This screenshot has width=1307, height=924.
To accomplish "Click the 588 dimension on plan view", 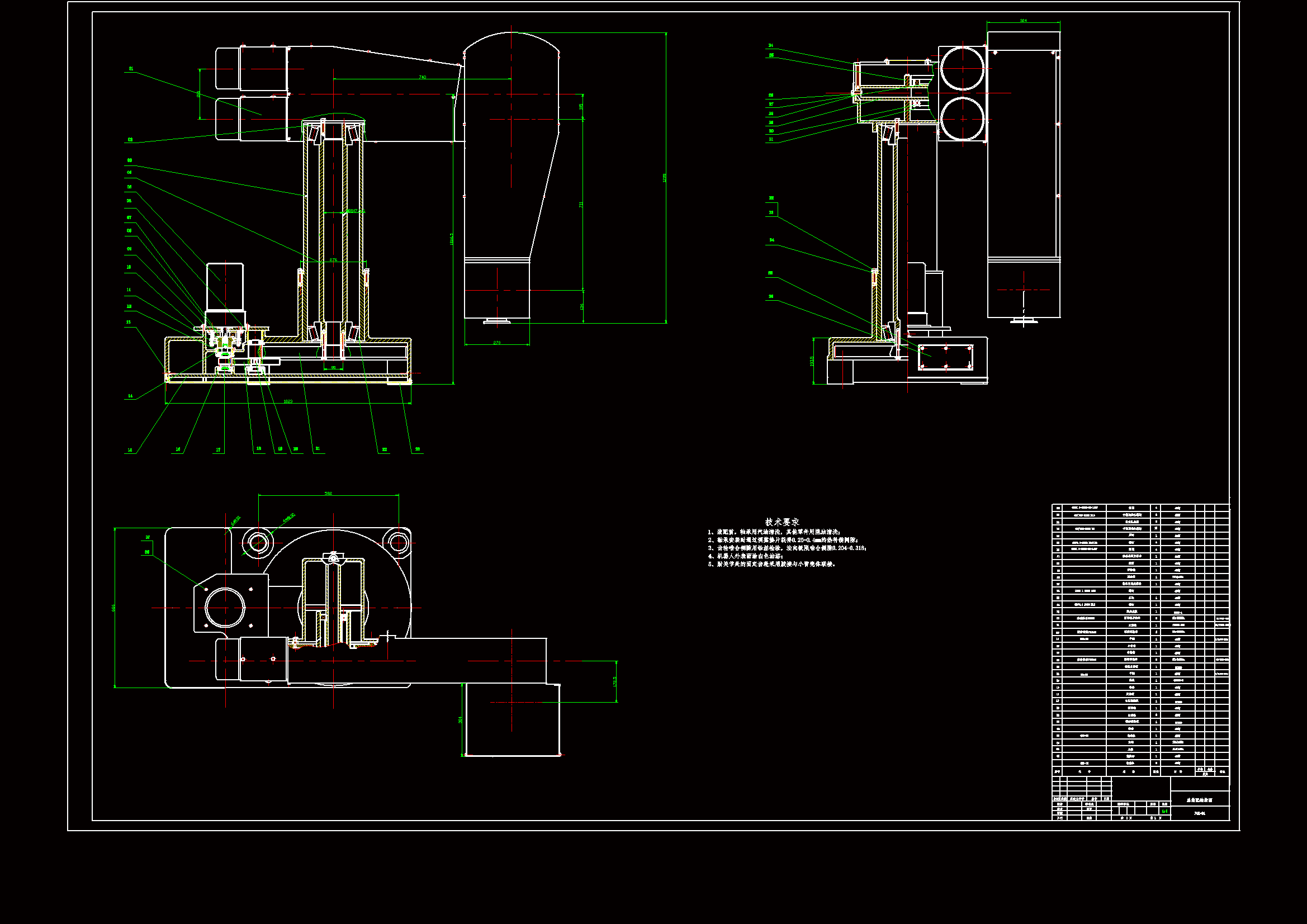I will coord(328,493).
